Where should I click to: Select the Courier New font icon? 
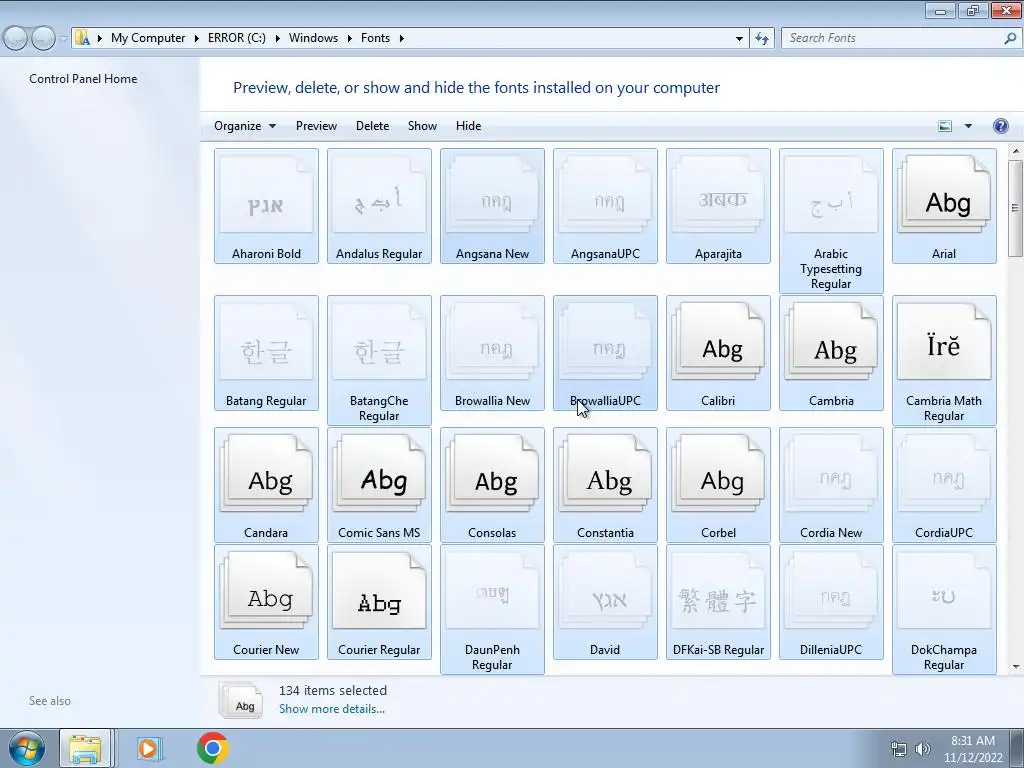click(x=266, y=601)
